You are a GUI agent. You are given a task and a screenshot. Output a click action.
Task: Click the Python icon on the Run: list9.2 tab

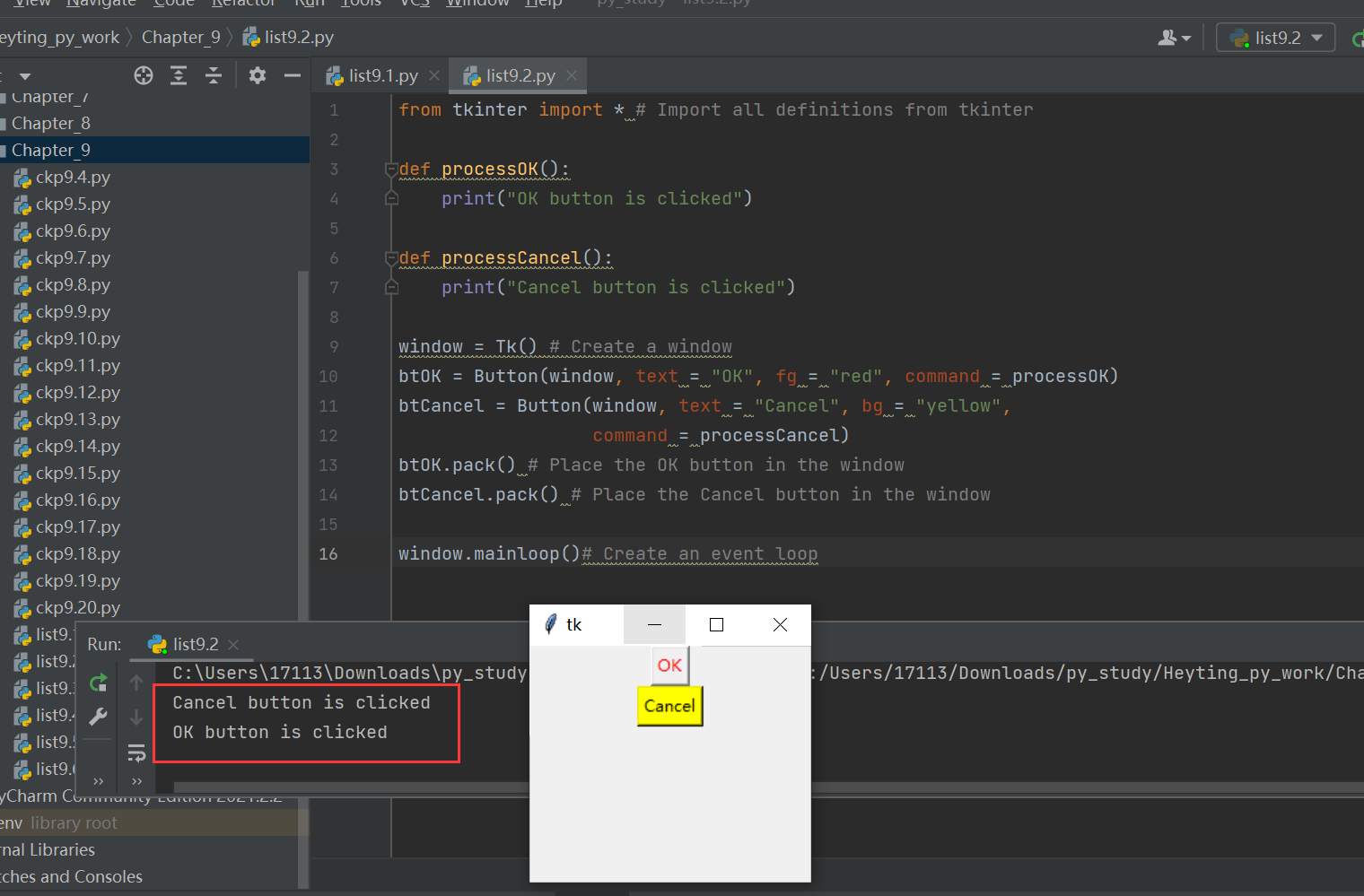157,644
